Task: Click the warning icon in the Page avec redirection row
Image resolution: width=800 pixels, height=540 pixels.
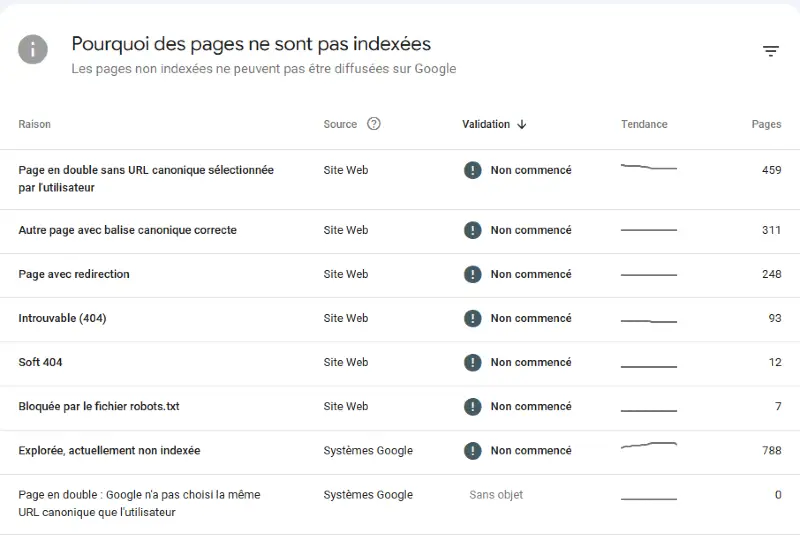Action: (x=473, y=274)
